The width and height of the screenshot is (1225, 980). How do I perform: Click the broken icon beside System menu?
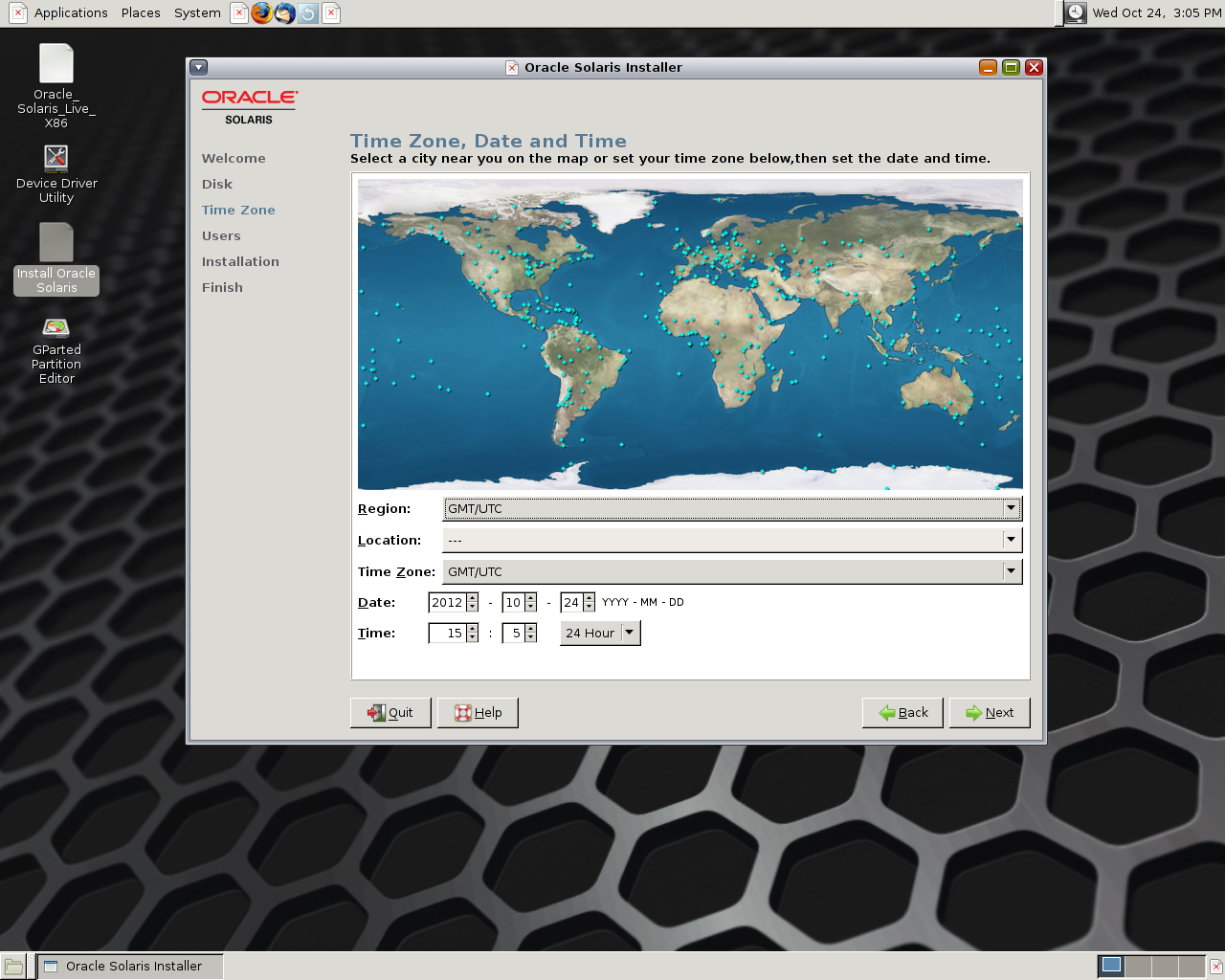(x=239, y=13)
